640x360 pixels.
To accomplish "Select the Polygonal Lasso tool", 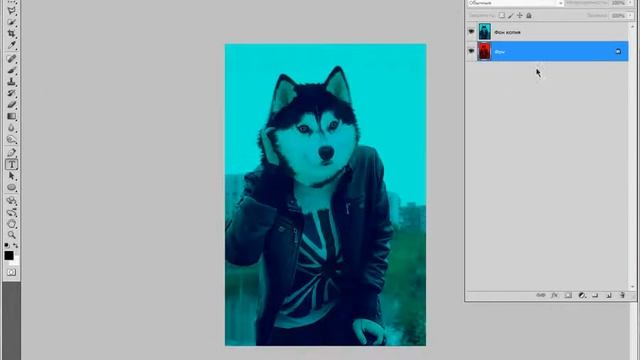I will click(11, 11).
